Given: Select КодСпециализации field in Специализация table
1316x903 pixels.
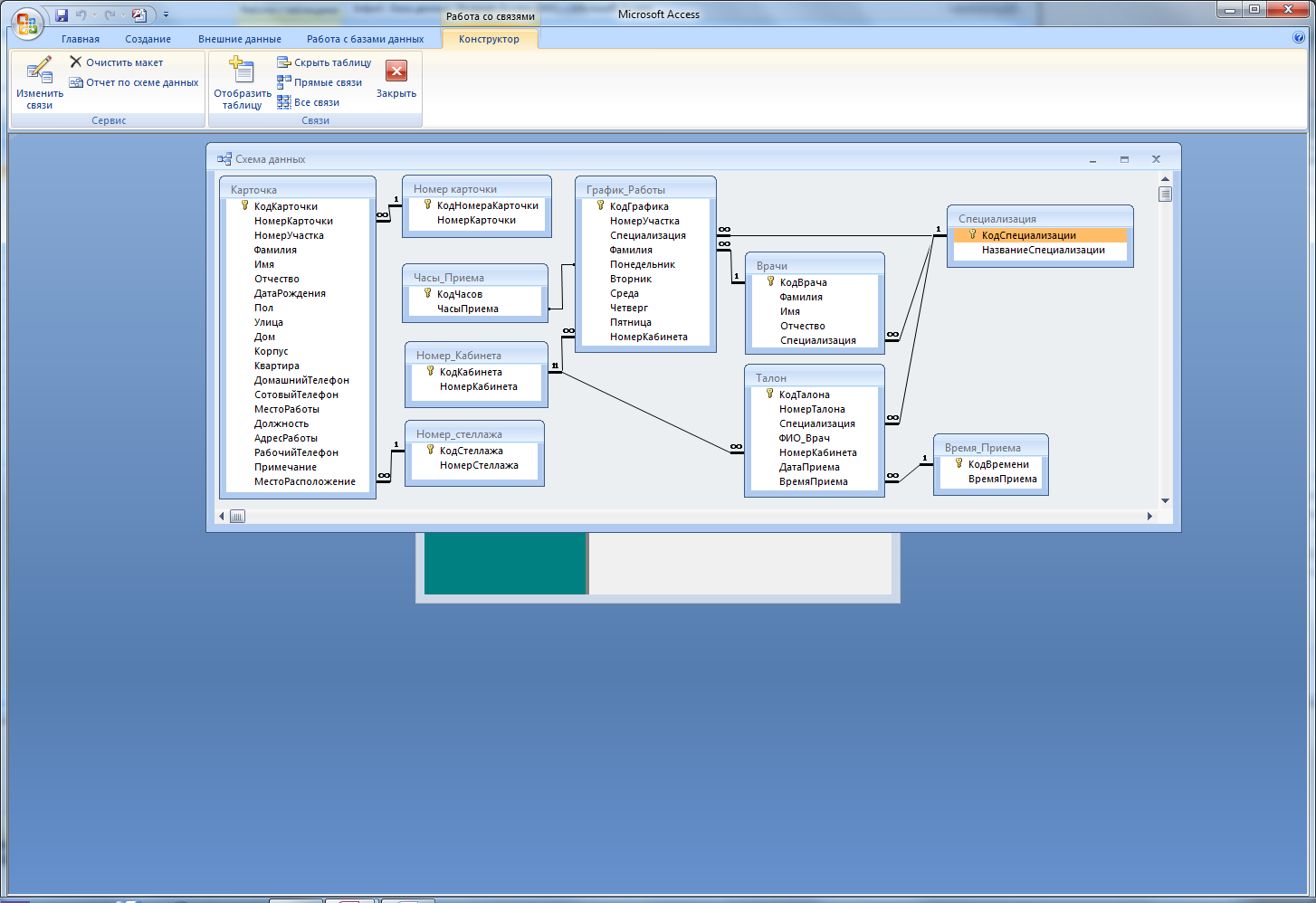Looking at the screenshot, I should coord(1029,235).
